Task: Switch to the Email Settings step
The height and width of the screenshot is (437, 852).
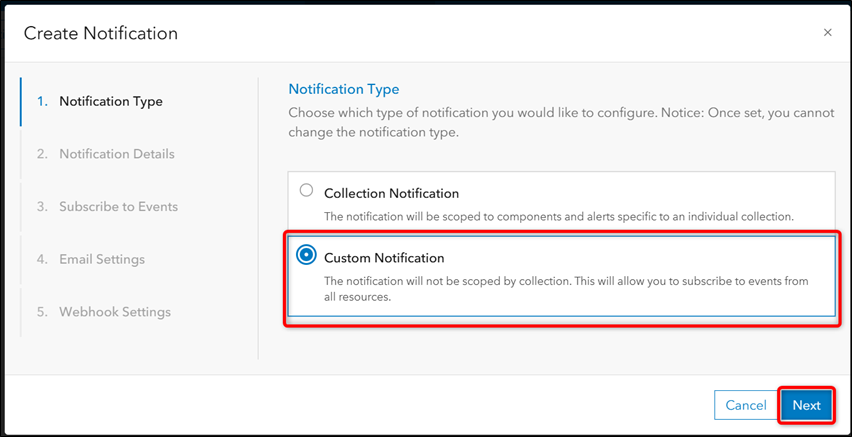Action: [101, 259]
